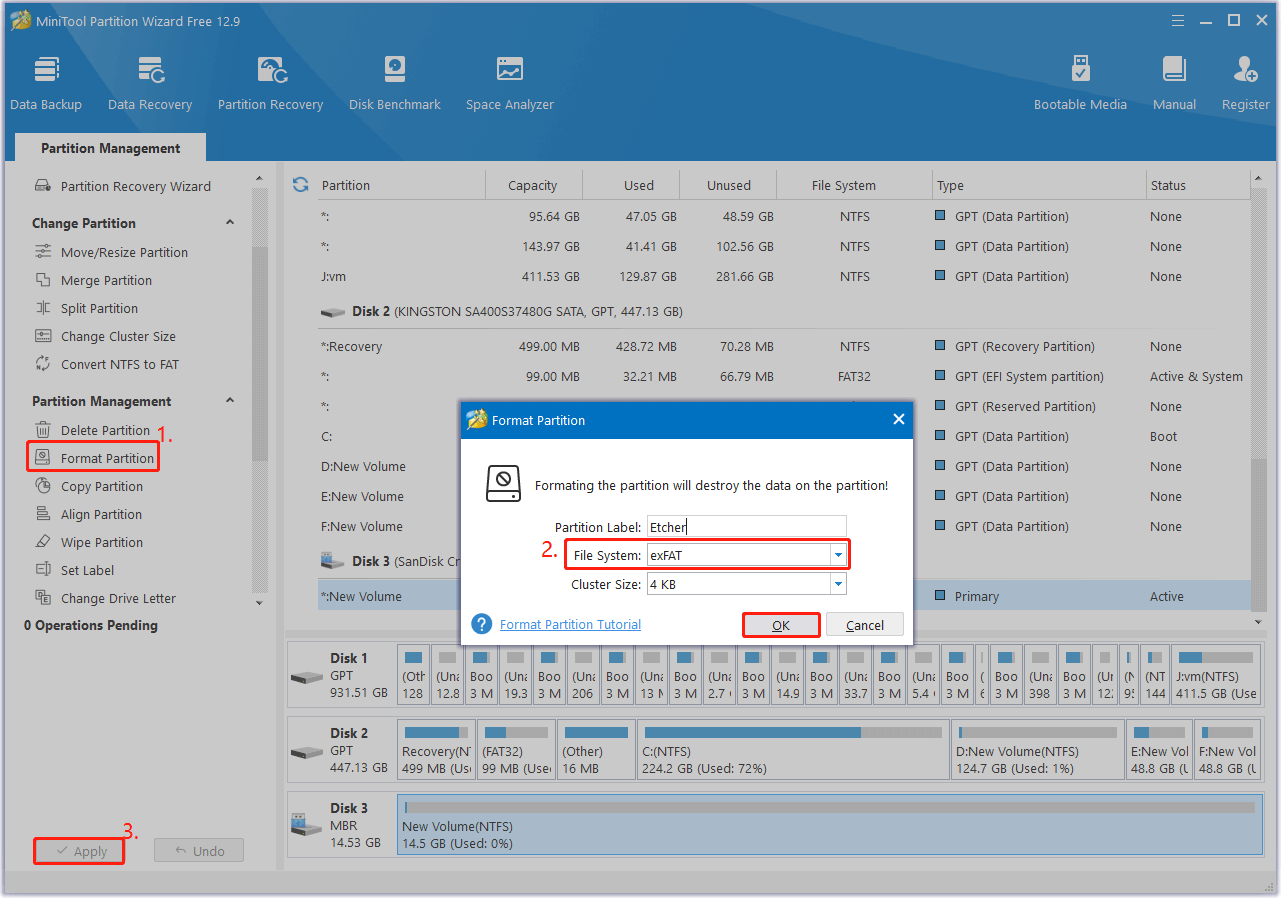Choose Wipe Partition
Image resolution: width=1282 pixels, height=900 pixels.
point(89,542)
